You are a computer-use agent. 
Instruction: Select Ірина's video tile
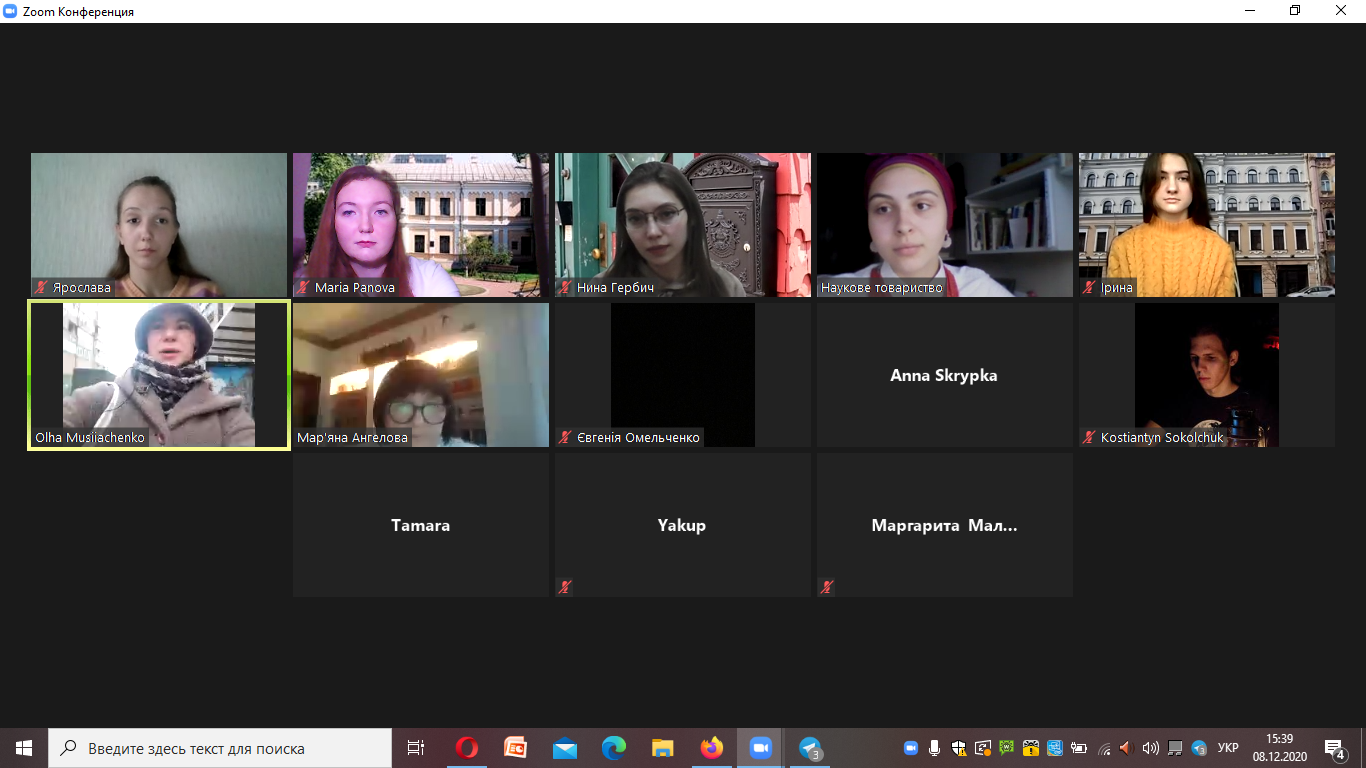click(1207, 225)
